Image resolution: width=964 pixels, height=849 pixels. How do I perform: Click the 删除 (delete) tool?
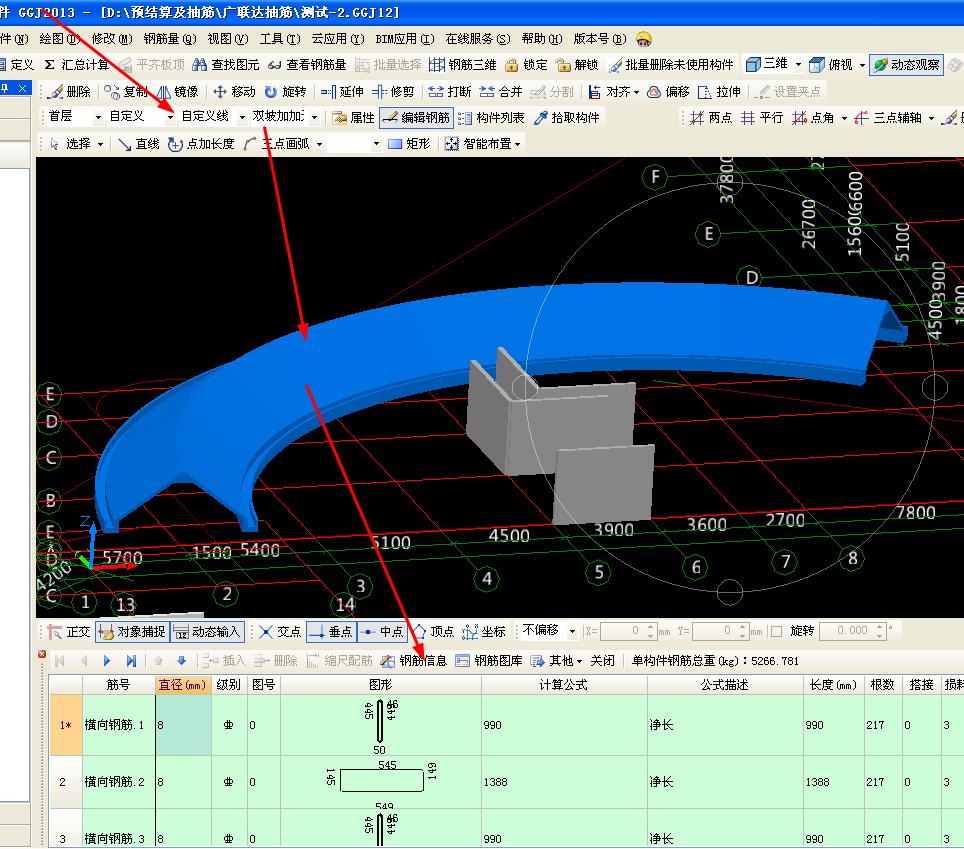point(70,92)
